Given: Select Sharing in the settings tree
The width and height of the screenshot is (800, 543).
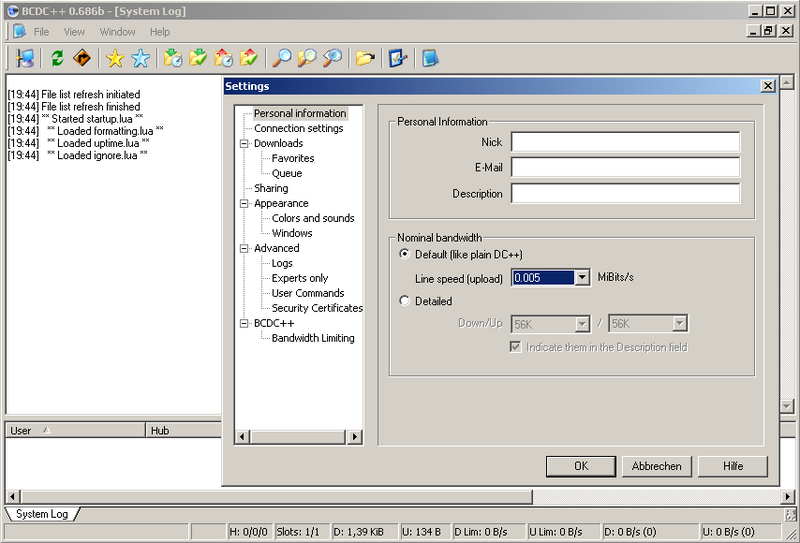Looking at the screenshot, I should (x=271, y=188).
